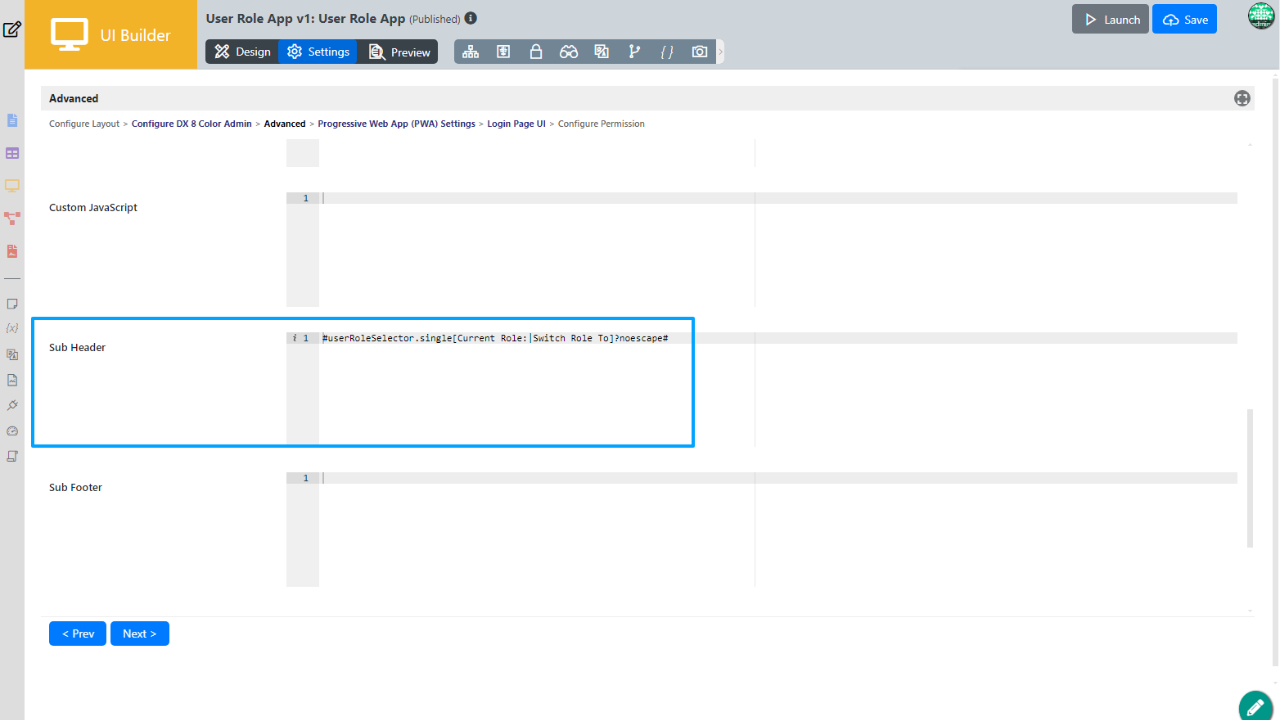The image size is (1280, 720).
Task: Expand the toolbar's right chevron arrow
Action: click(x=721, y=52)
